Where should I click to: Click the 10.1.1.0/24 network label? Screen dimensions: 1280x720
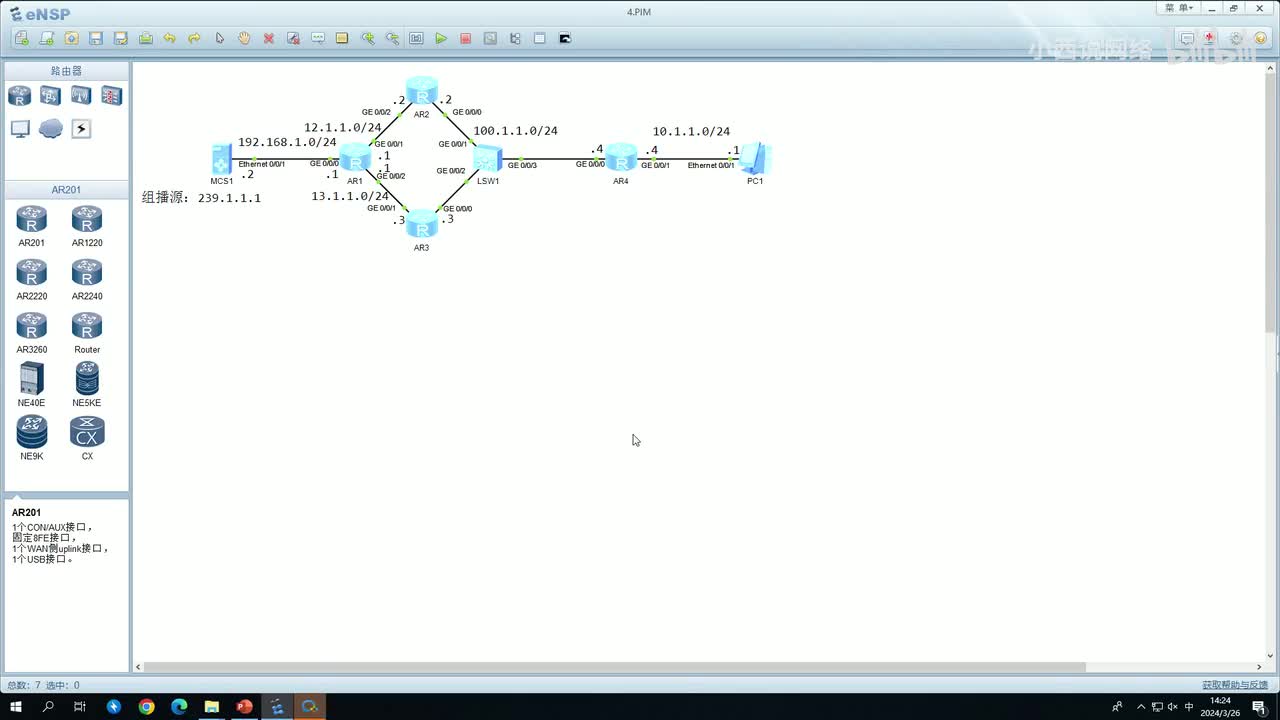691,132
